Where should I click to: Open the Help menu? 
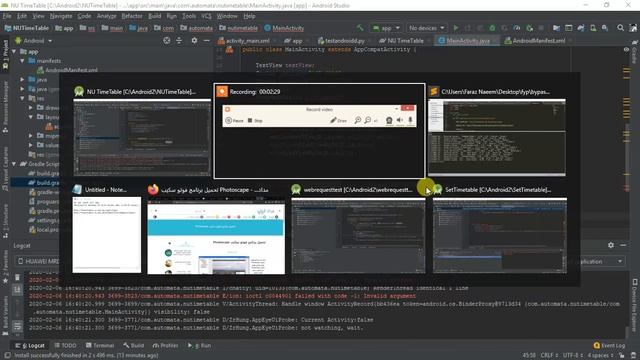click(x=249, y=16)
